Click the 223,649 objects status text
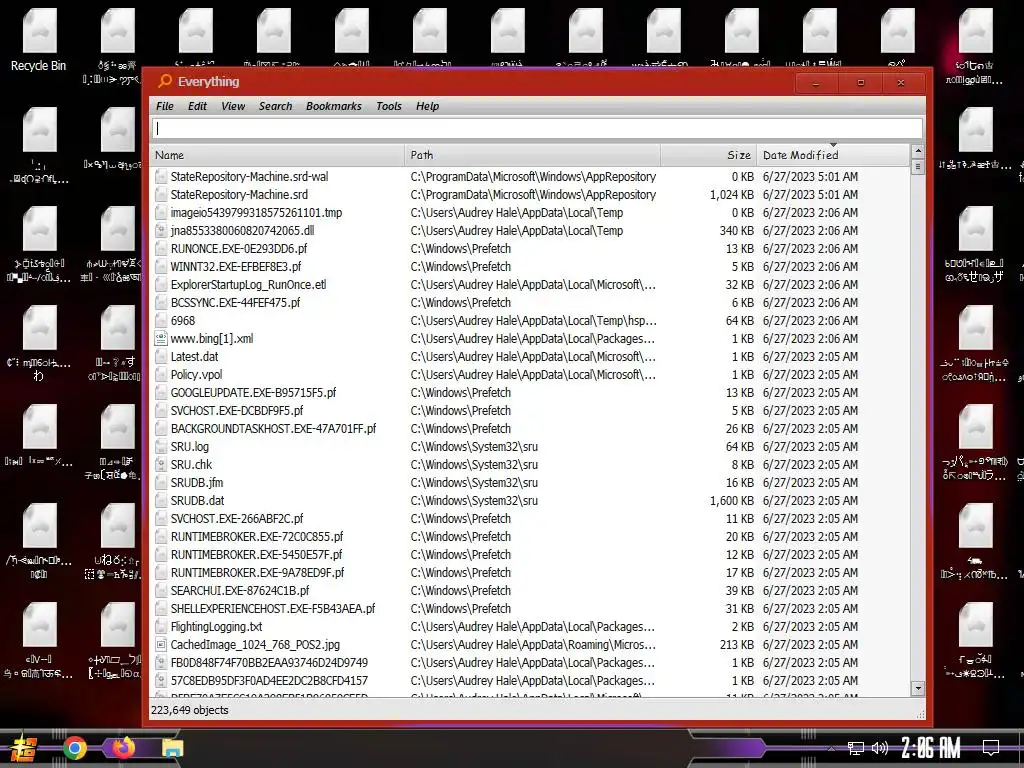 [x=189, y=710]
